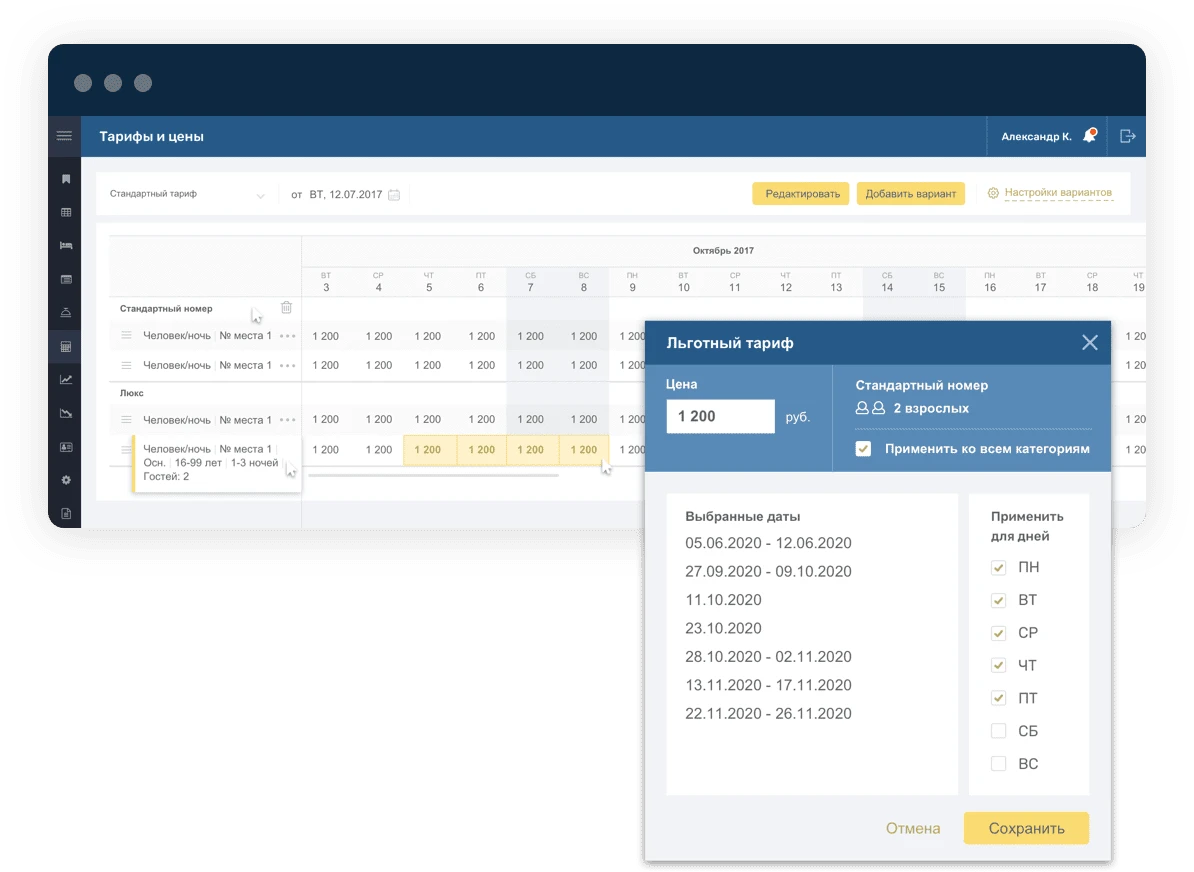
Task: Click the ВС 8 day column header
Action: (584, 282)
